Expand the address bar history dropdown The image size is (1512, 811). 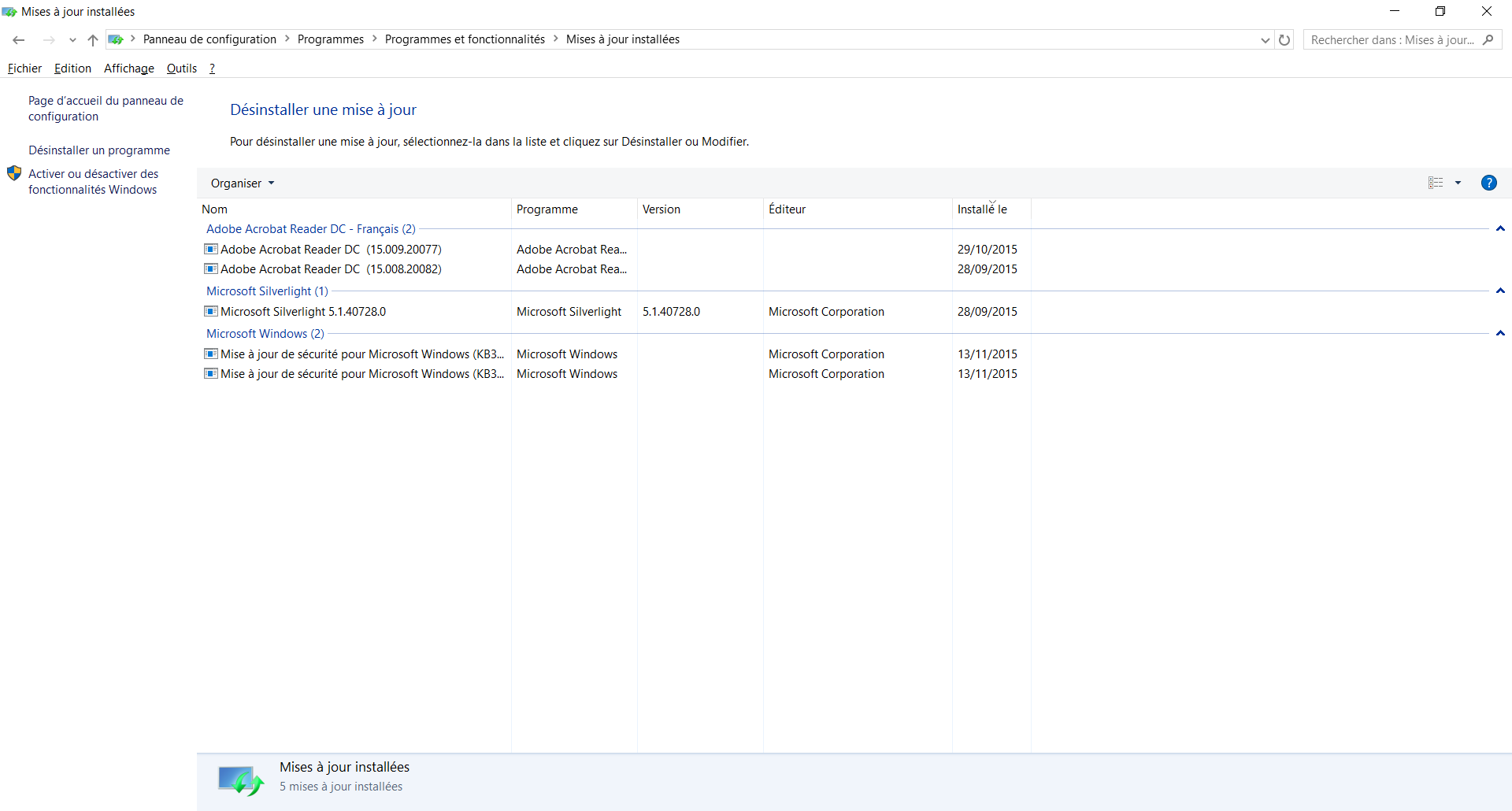[x=1265, y=40]
